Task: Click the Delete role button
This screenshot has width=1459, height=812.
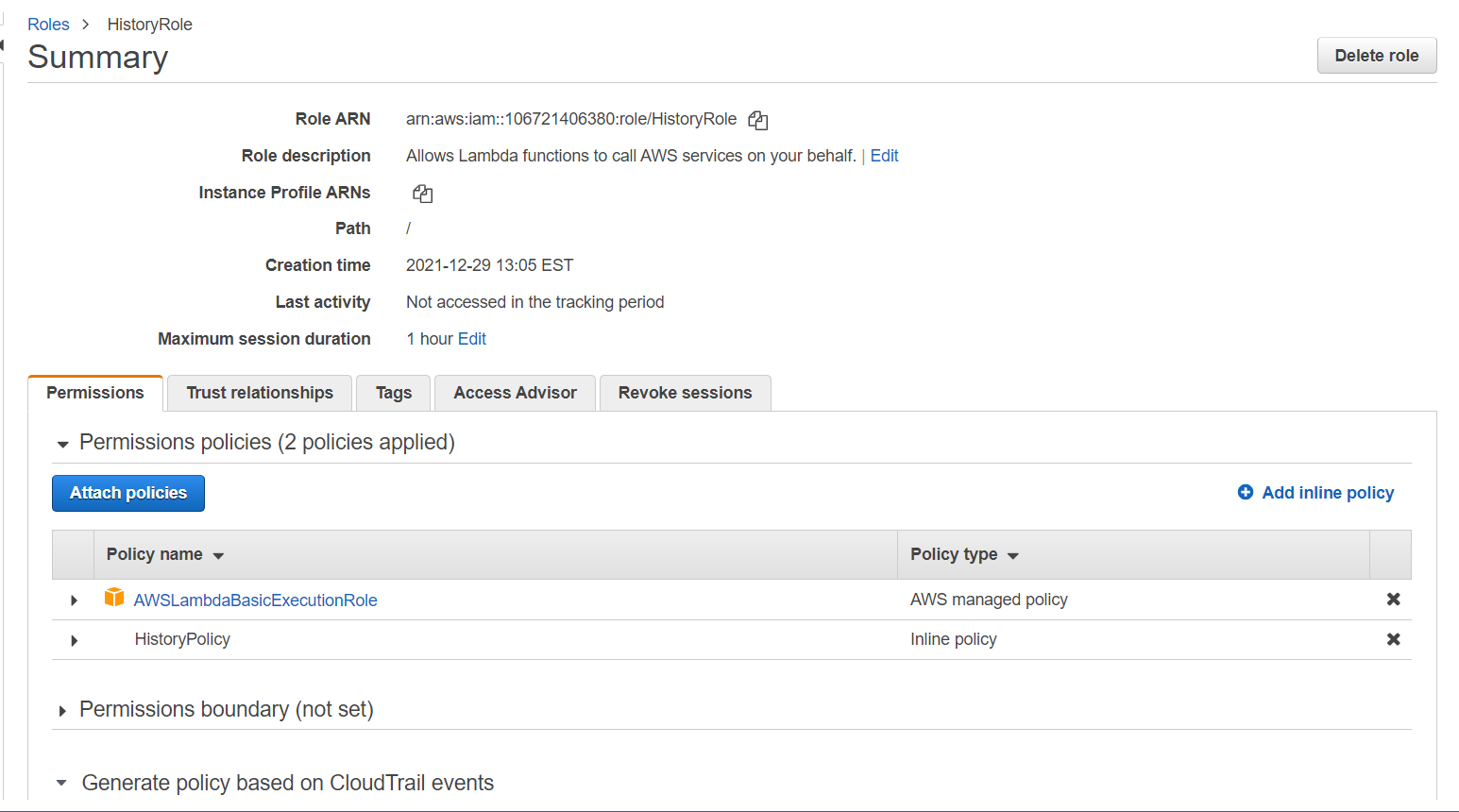Action: [x=1376, y=55]
